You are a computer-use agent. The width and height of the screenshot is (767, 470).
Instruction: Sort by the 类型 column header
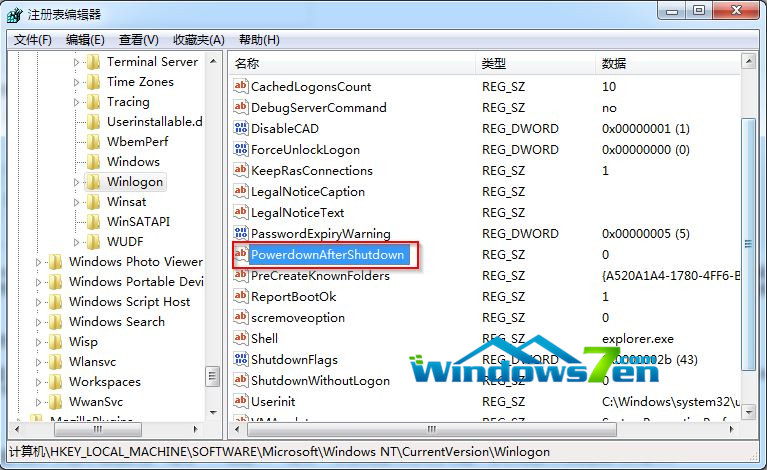click(x=535, y=64)
